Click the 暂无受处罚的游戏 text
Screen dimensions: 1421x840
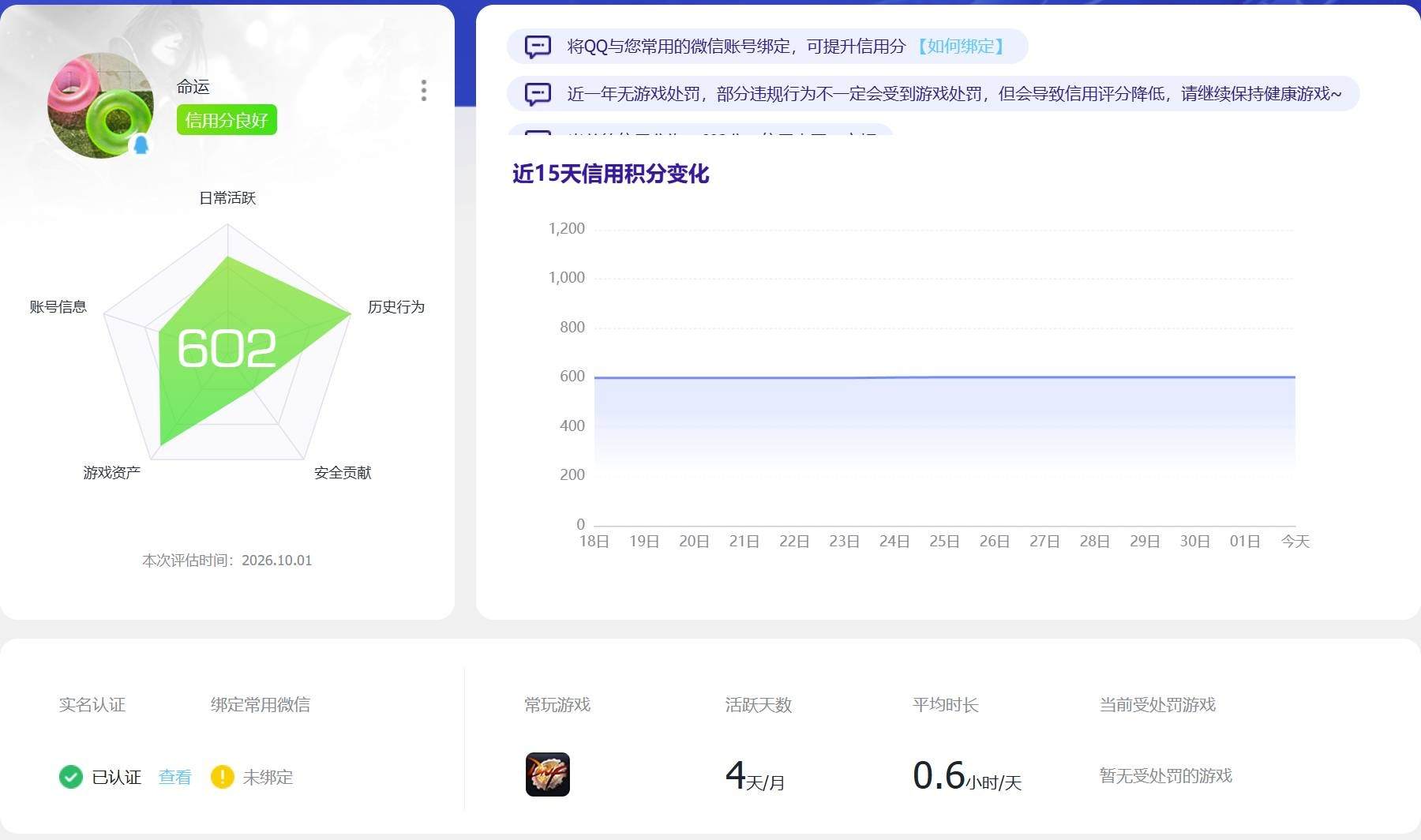pos(1166,776)
